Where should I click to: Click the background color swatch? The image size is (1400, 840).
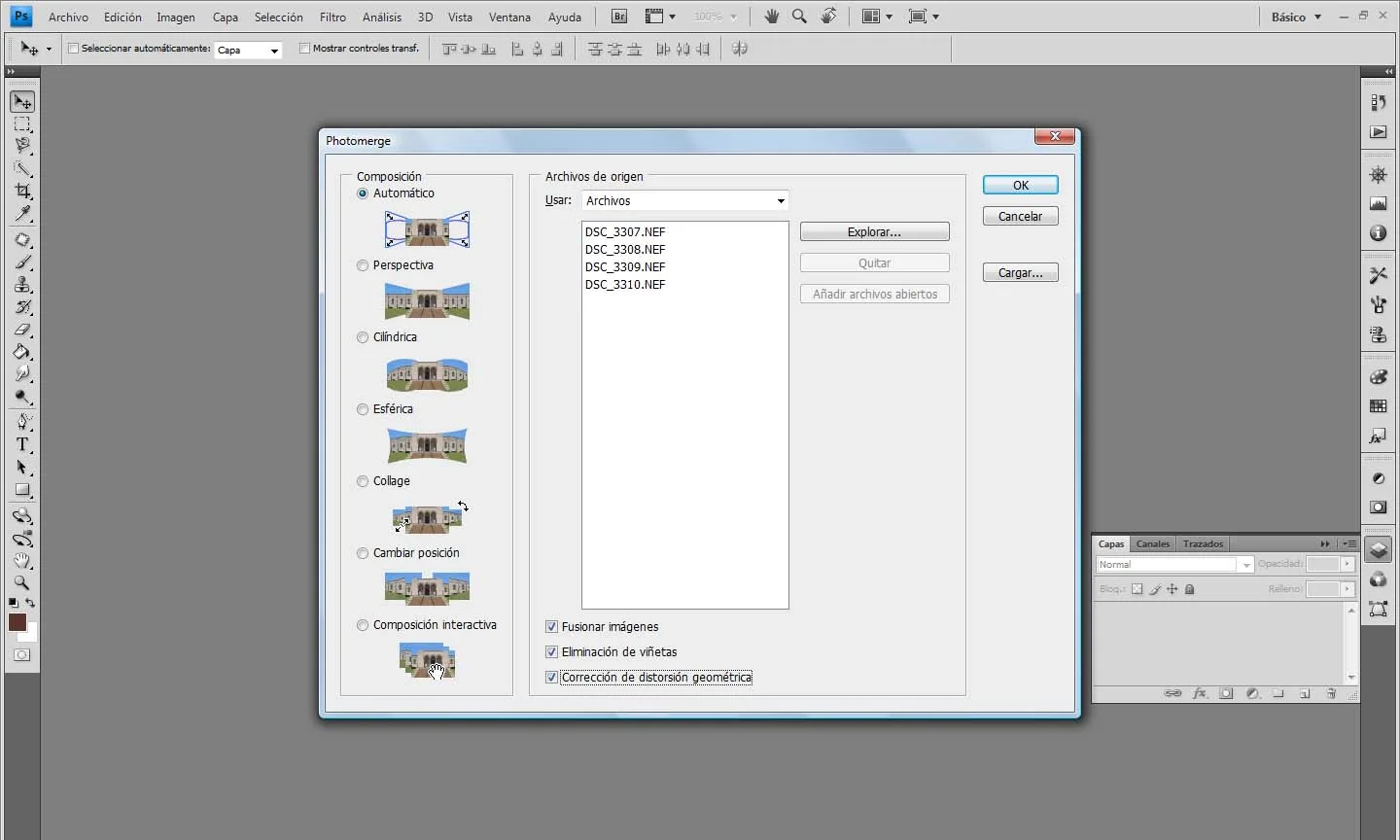(x=32, y=635)
